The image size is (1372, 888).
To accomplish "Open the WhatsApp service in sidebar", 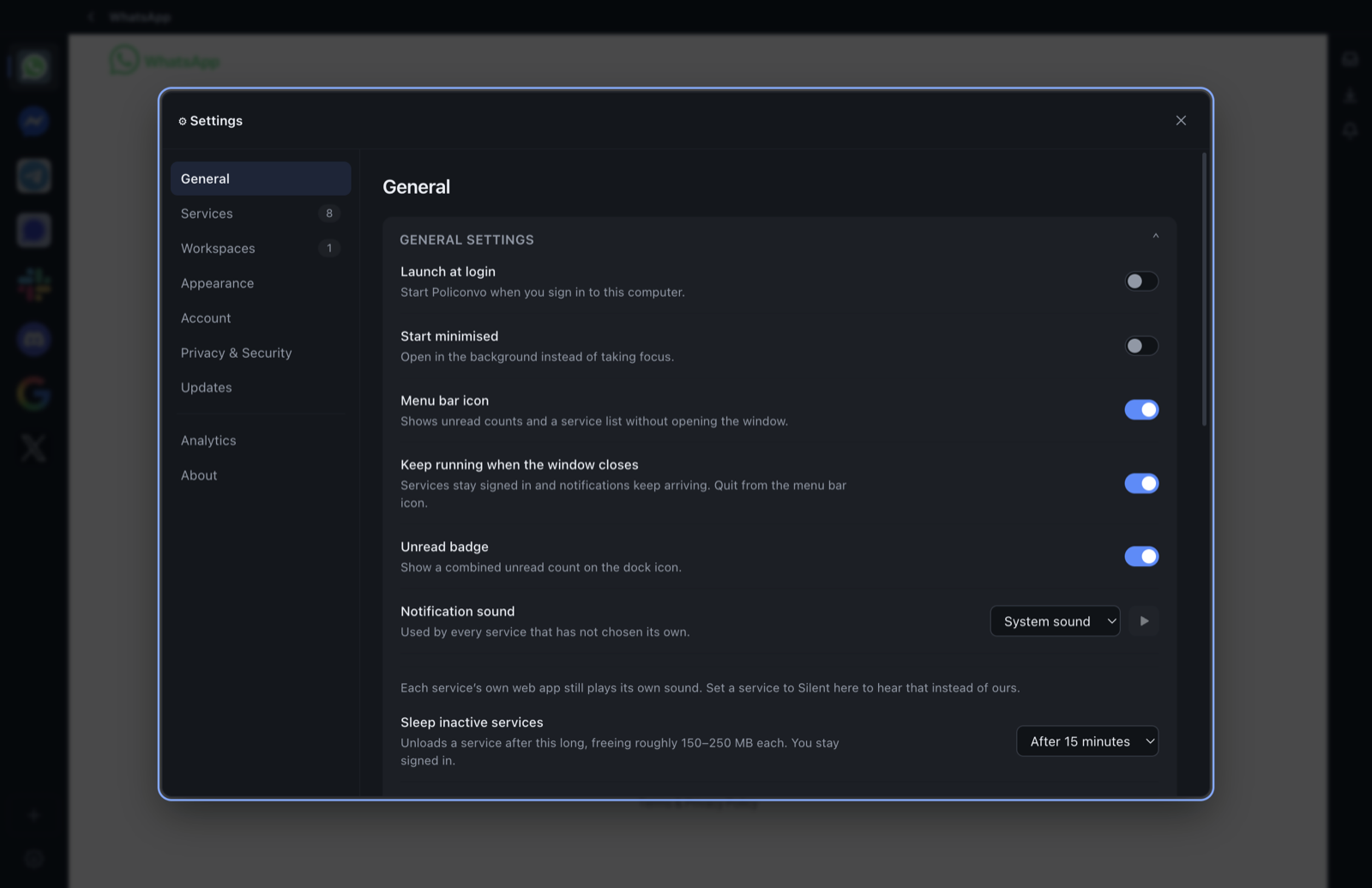I will click(34, 67).
